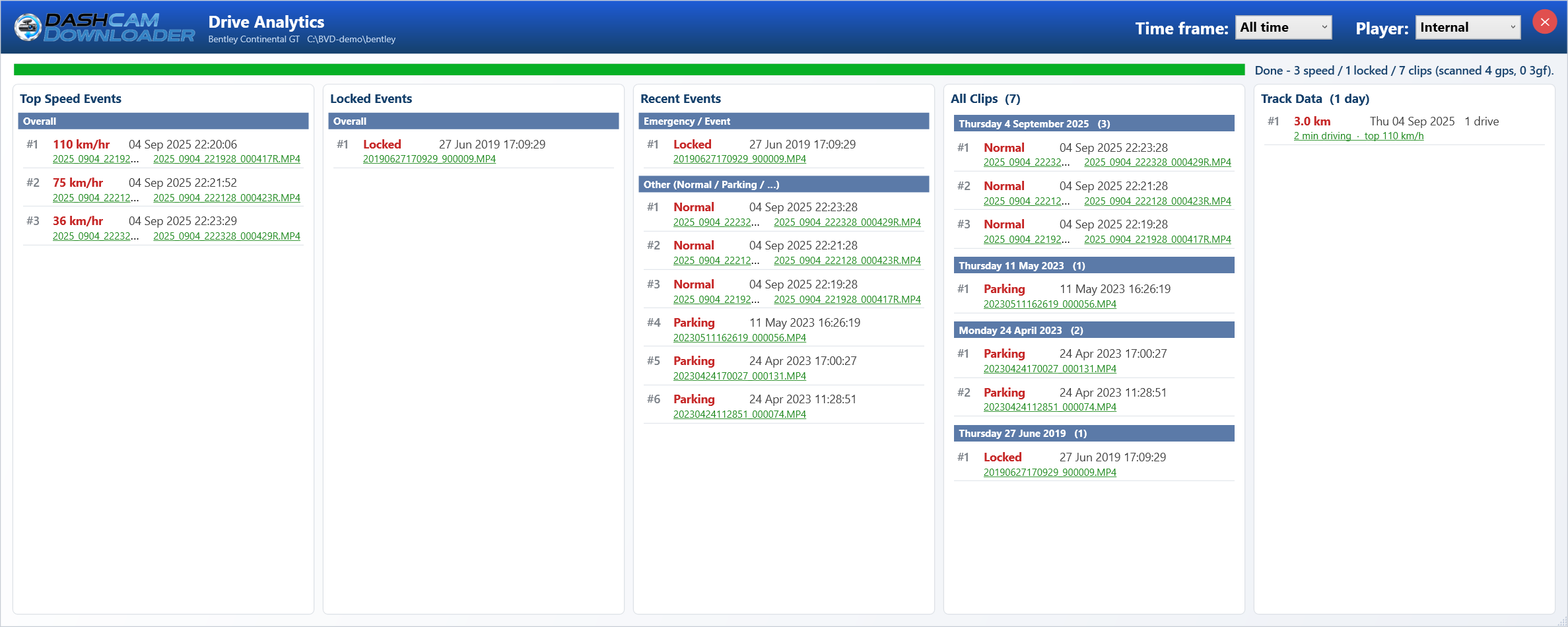1568x627 pixels.
Task: Open truncated front link for Recent Events 22:19:28 clip
Action: 716,300
